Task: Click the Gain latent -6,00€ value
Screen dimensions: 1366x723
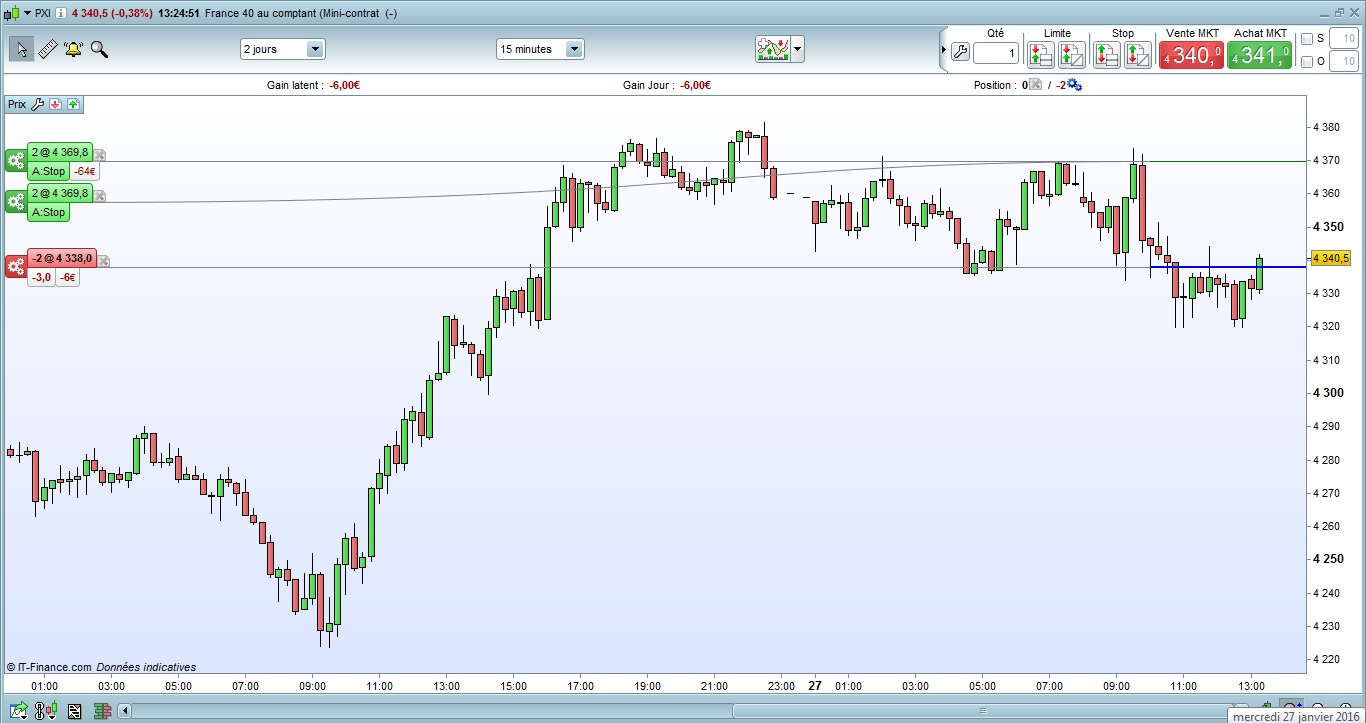Action: point(343,85)
